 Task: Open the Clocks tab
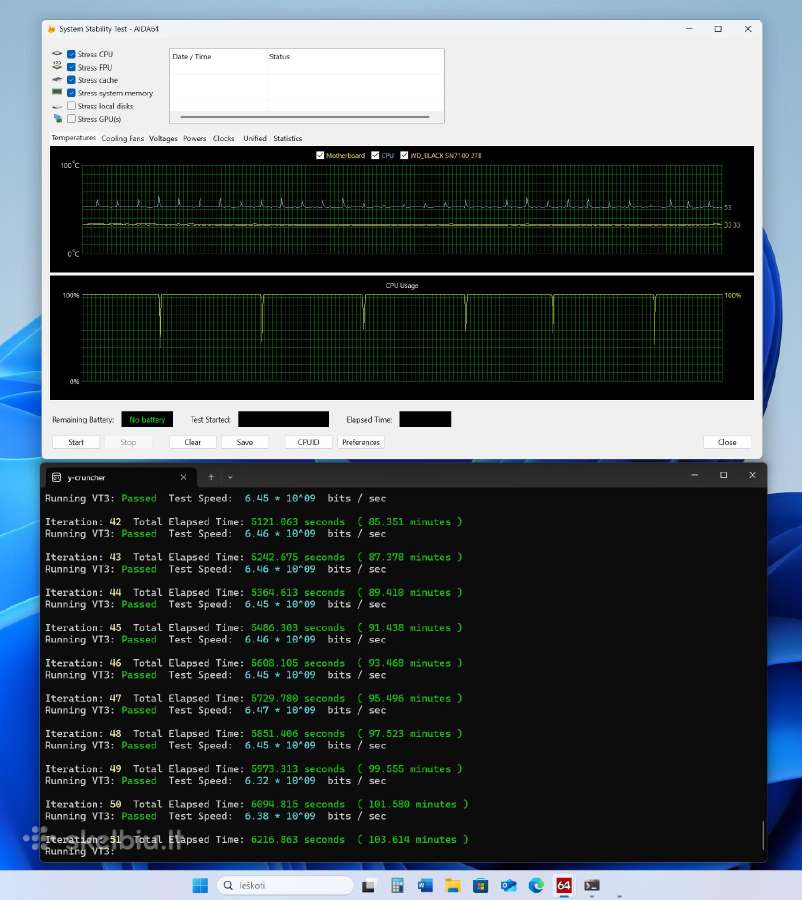[223, 138]
